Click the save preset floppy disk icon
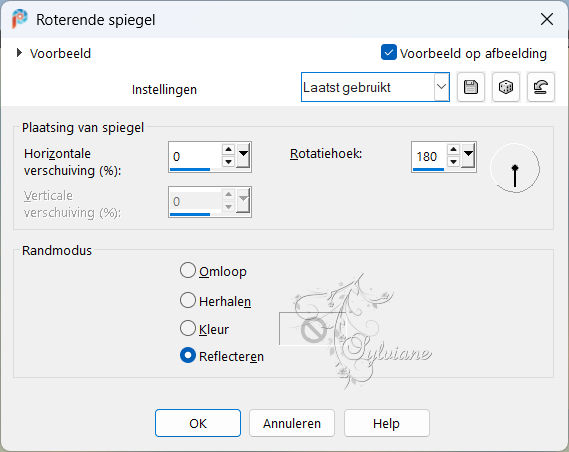Viewport: 569px width, 452px height. (471, 87)
